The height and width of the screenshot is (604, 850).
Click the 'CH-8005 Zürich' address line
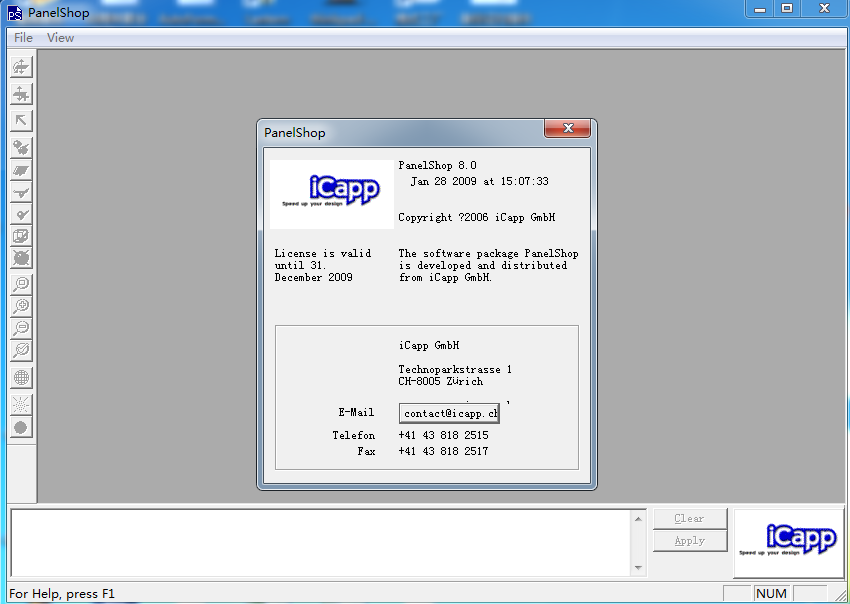[x=440, y=381]
